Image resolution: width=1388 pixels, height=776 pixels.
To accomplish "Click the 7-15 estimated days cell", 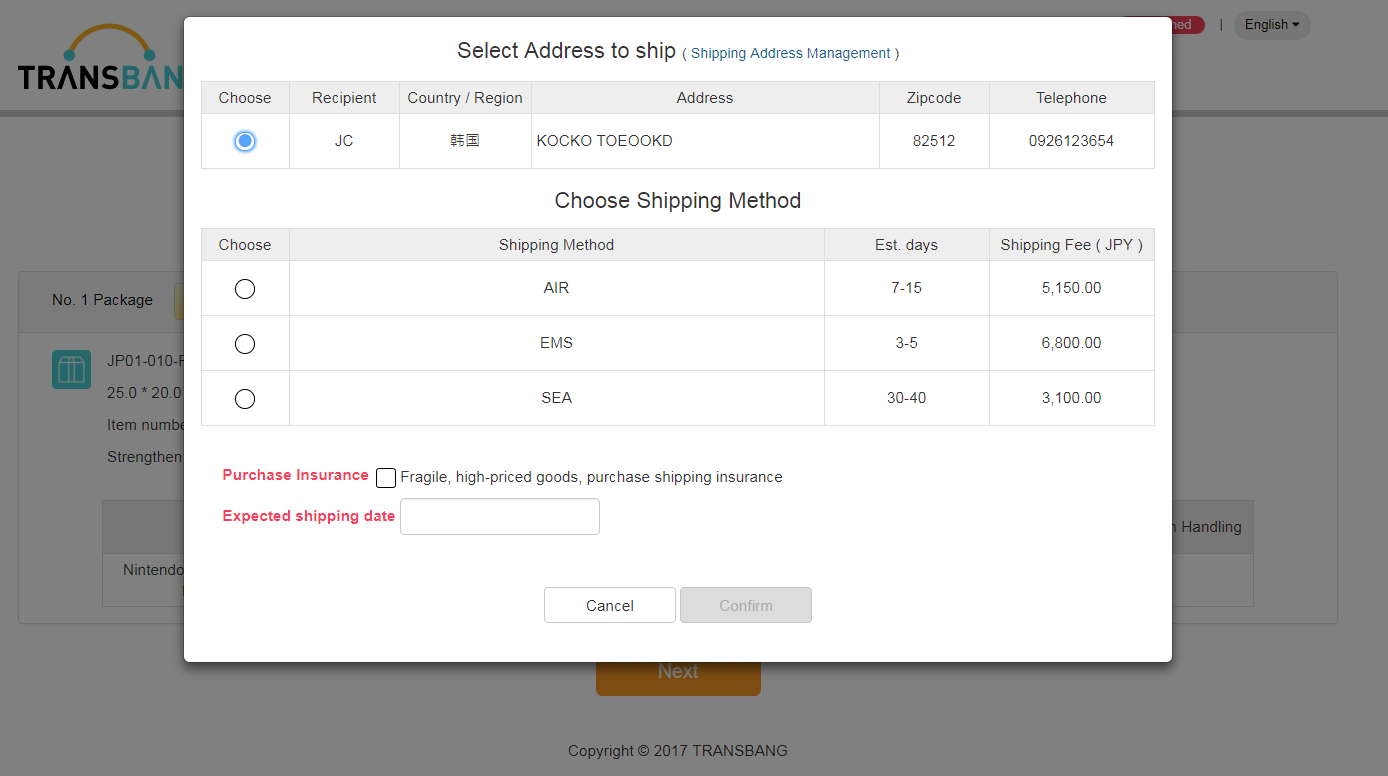I will (x=907, y=288).
